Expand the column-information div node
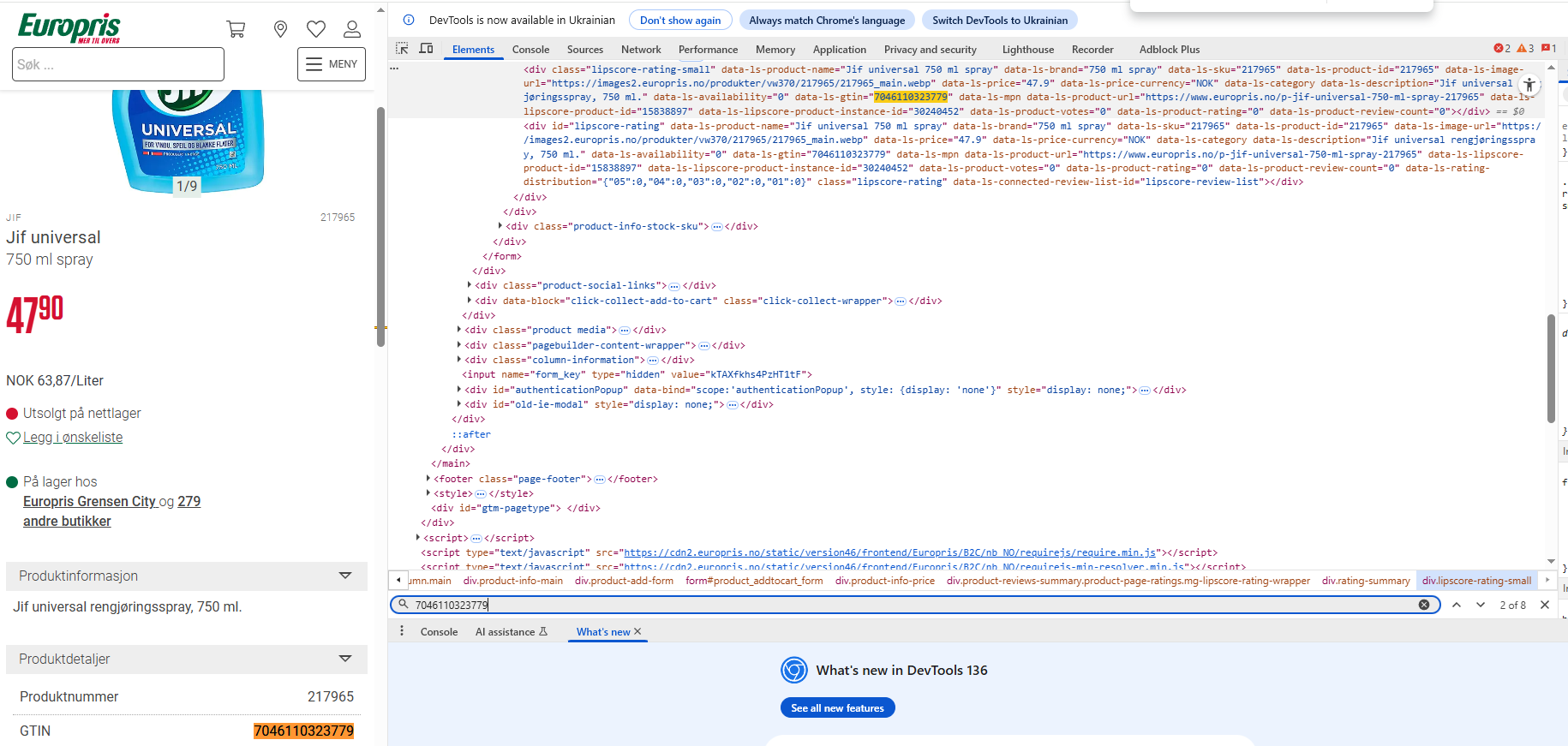 459,360
